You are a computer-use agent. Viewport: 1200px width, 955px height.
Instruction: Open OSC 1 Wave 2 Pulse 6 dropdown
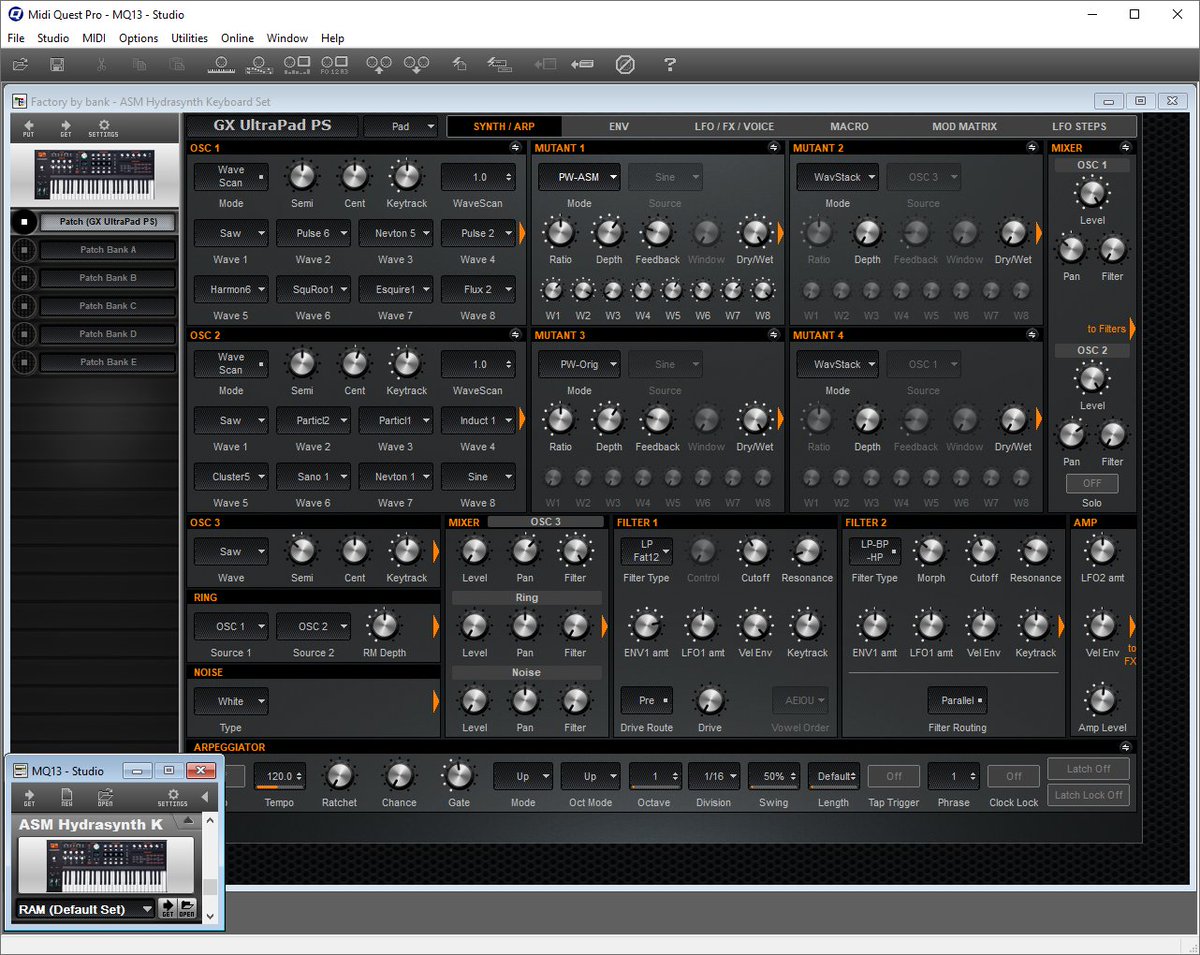point(313,233)
